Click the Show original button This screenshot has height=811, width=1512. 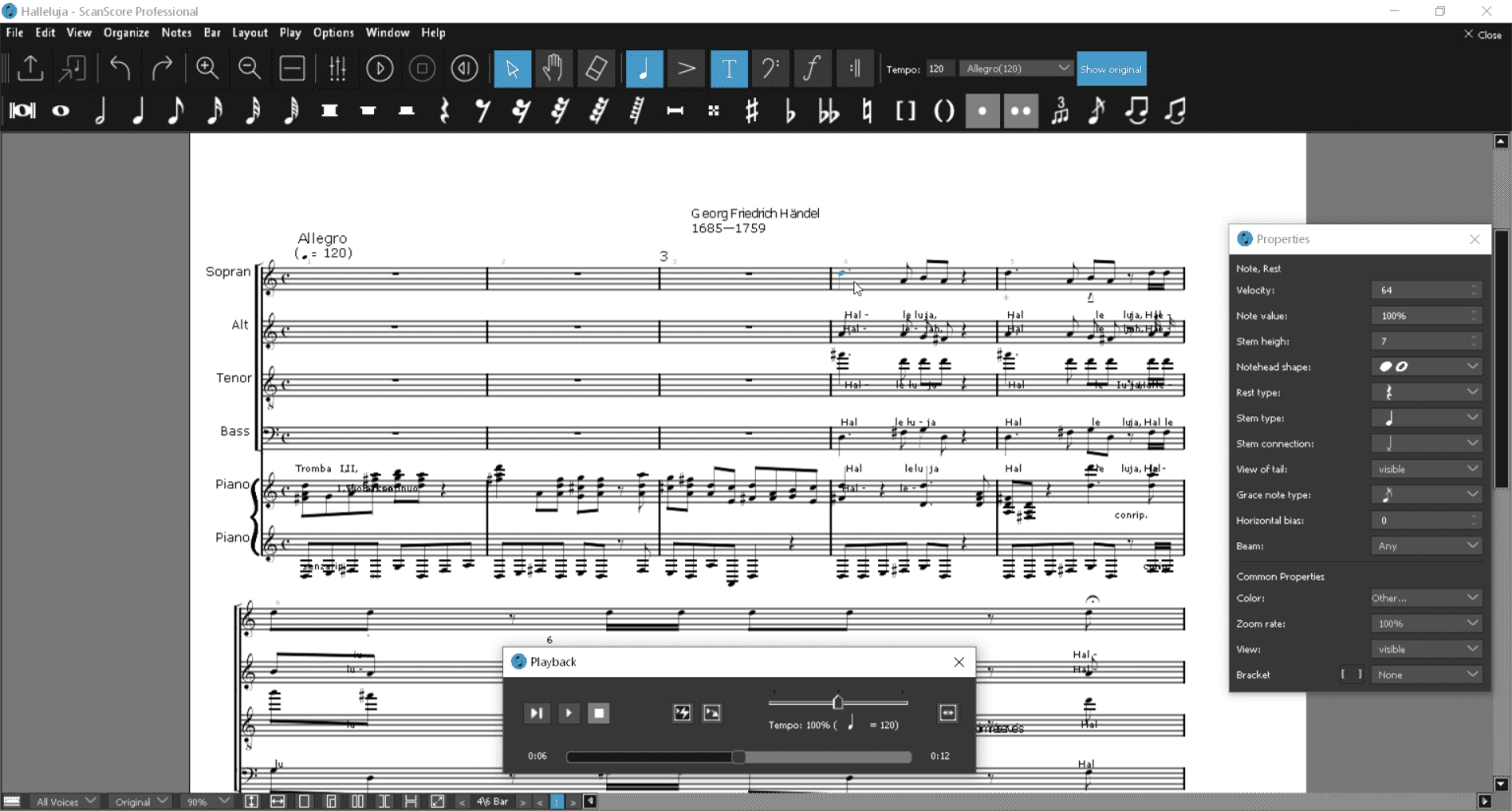tap(1111, 69)
